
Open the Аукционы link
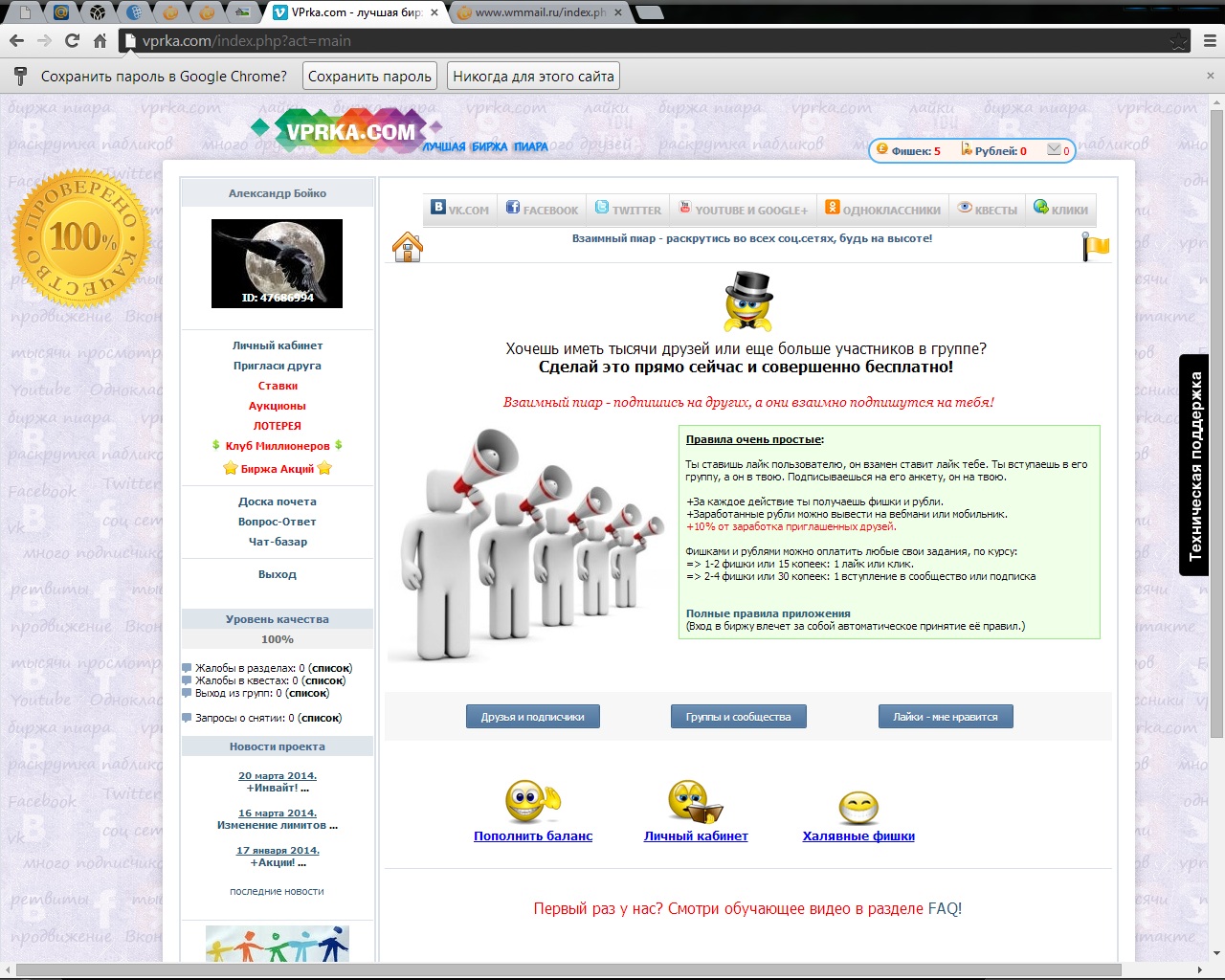click(278, 406)
